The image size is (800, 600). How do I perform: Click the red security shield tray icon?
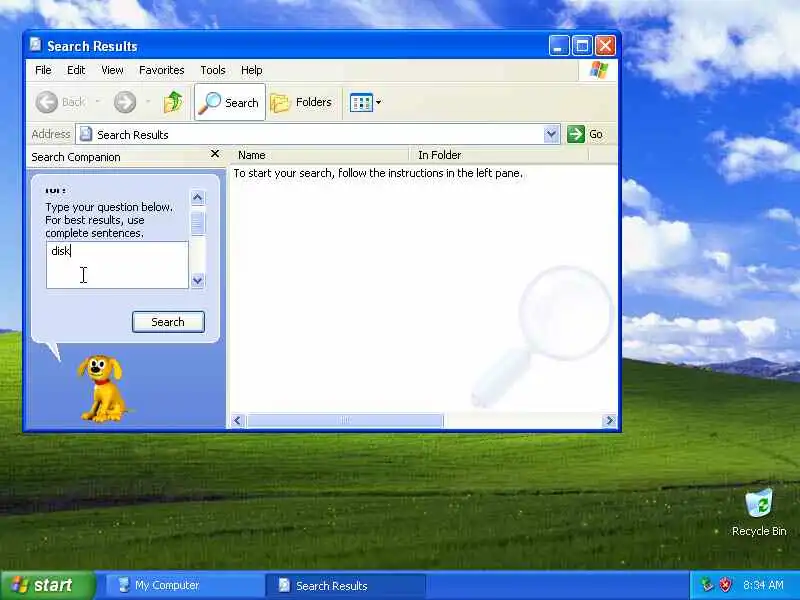point(726,585)
